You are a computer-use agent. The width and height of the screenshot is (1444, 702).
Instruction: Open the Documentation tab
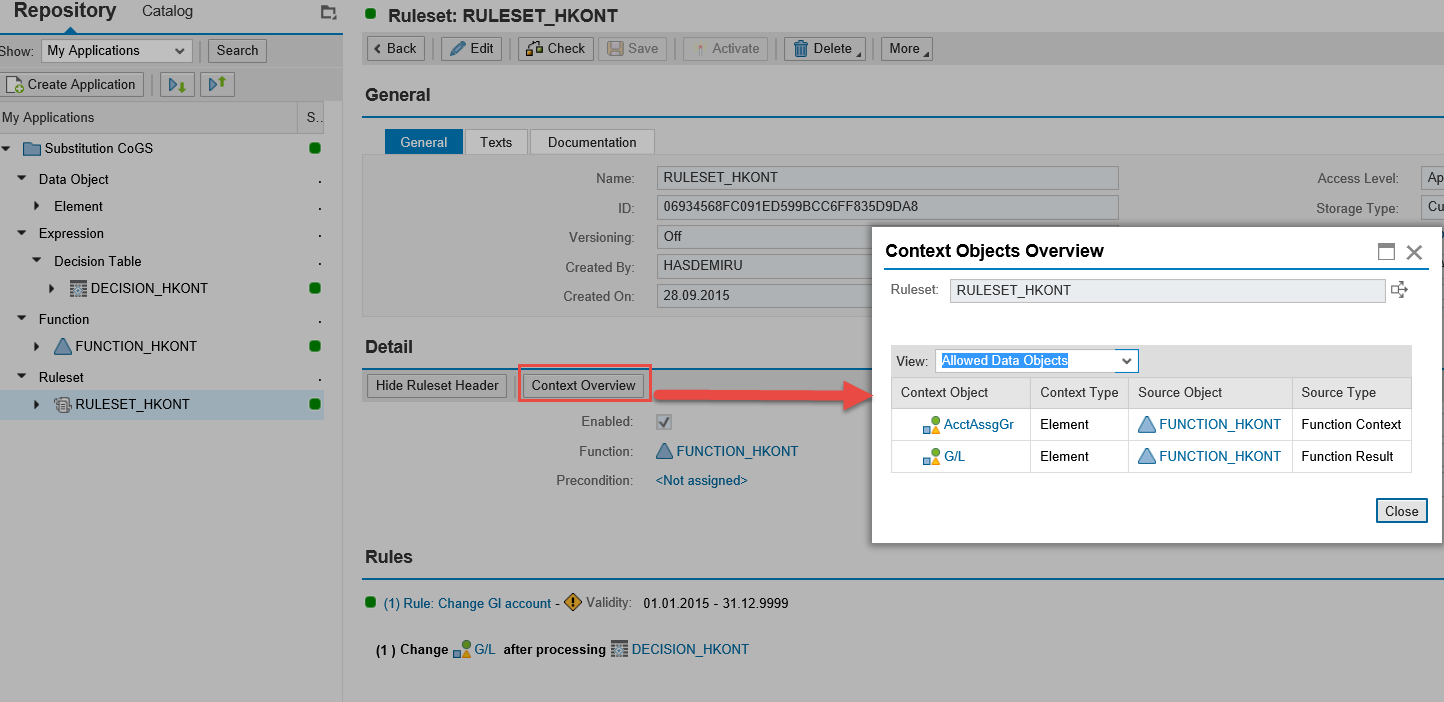tap(591, 142)
